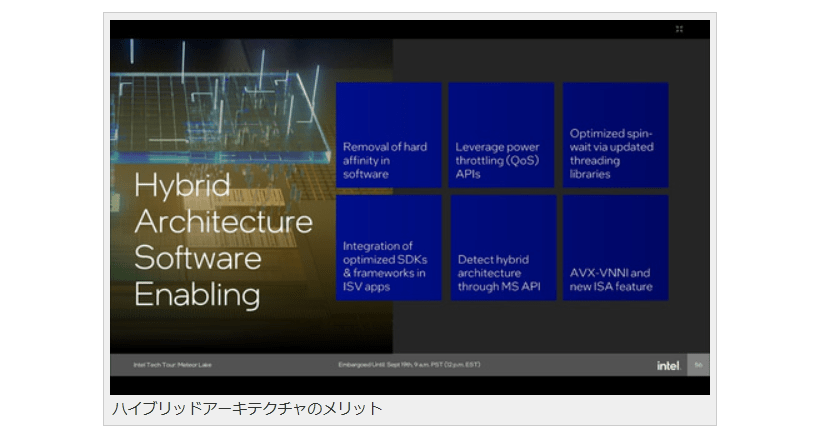Viewport: 816px width, 439px height.
Task: Select the "Removal of hard affinity in software" tile
Action: (388, 135)
